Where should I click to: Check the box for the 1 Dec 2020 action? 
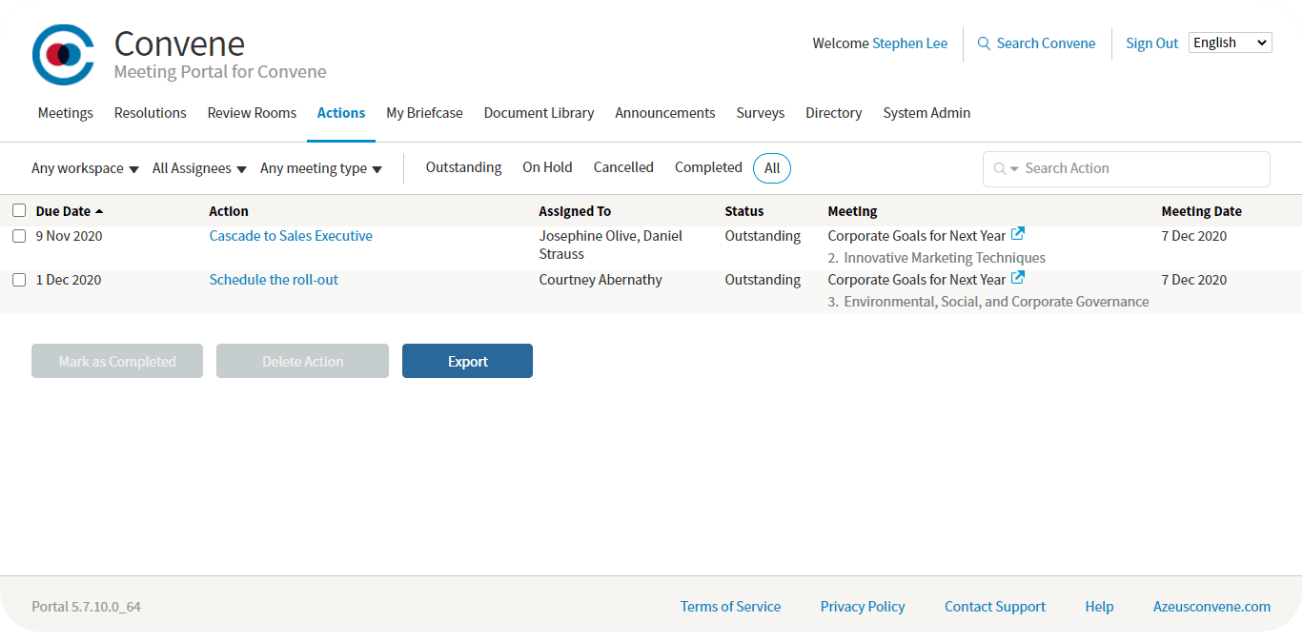(x=19, y=280)
